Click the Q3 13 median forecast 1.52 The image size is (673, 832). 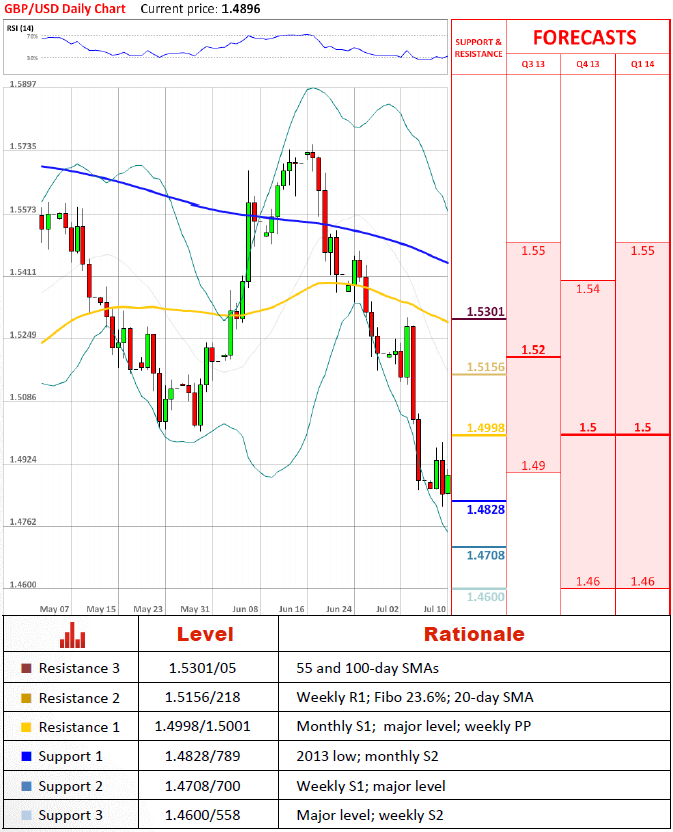point(533,350)
